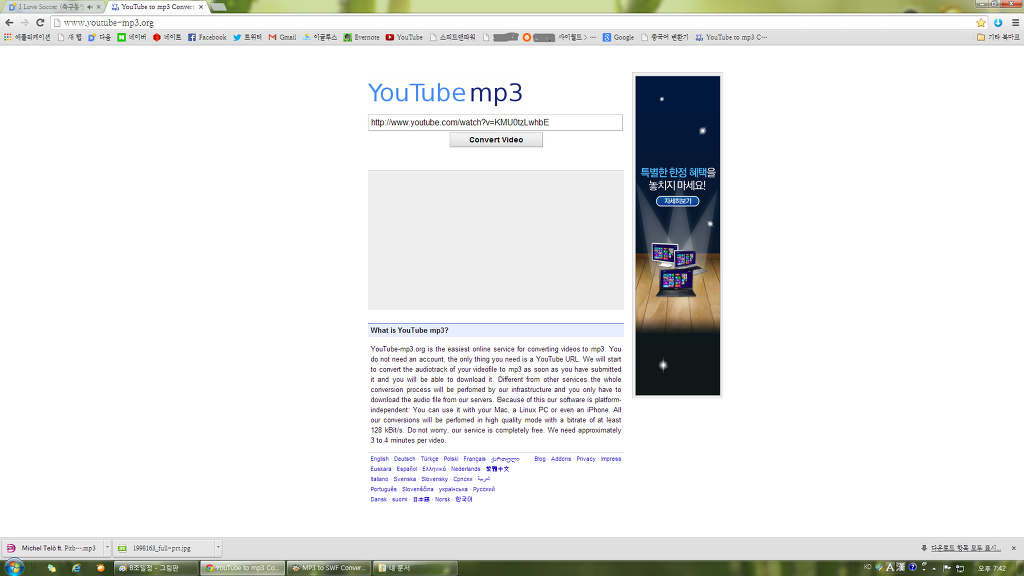Screen dimensions: 1024x576
Task: Click the blue download extension icon
Action: (x=998, y=22)
